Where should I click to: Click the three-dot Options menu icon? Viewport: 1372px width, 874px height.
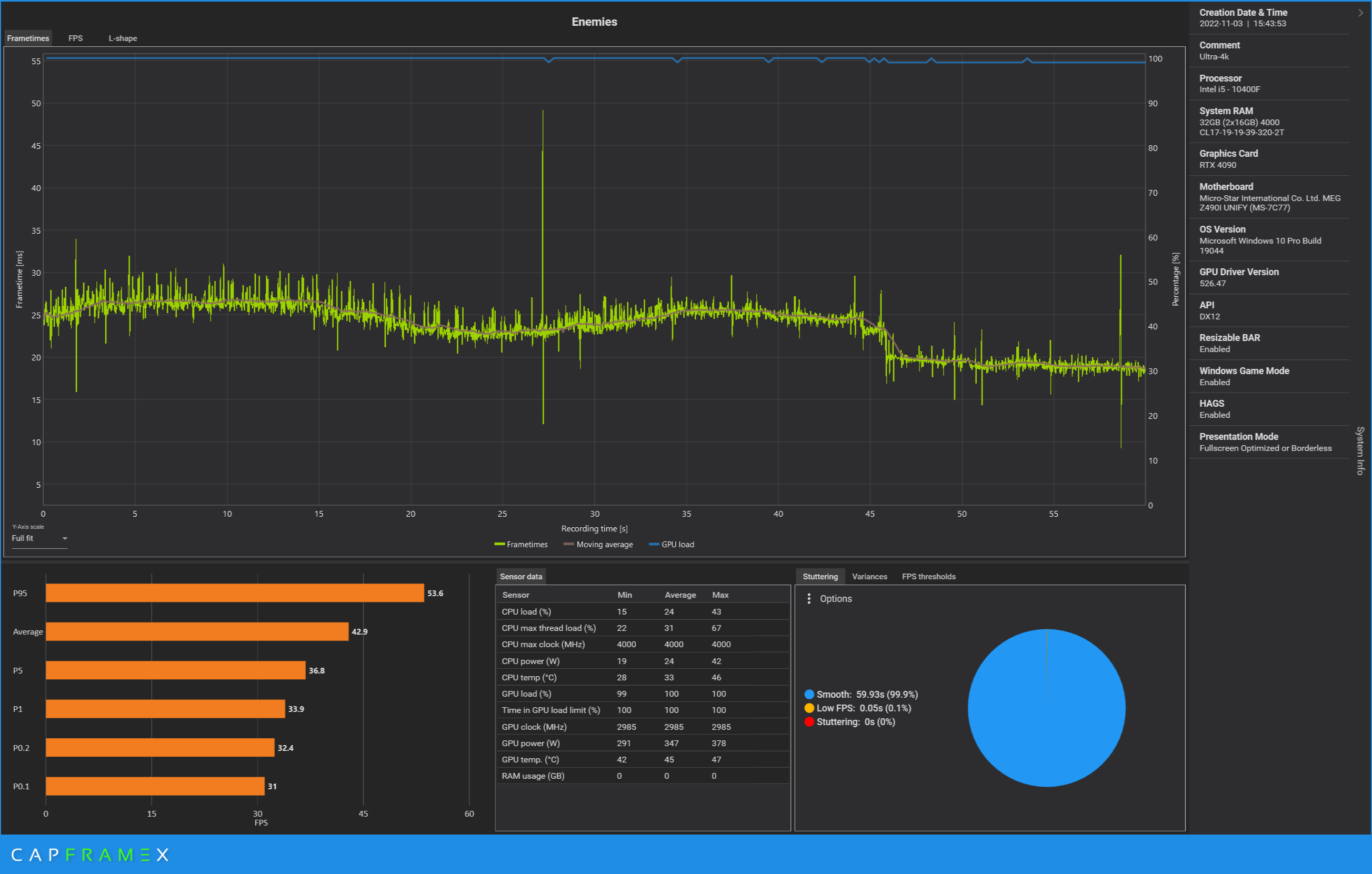(x=808, y=599)
